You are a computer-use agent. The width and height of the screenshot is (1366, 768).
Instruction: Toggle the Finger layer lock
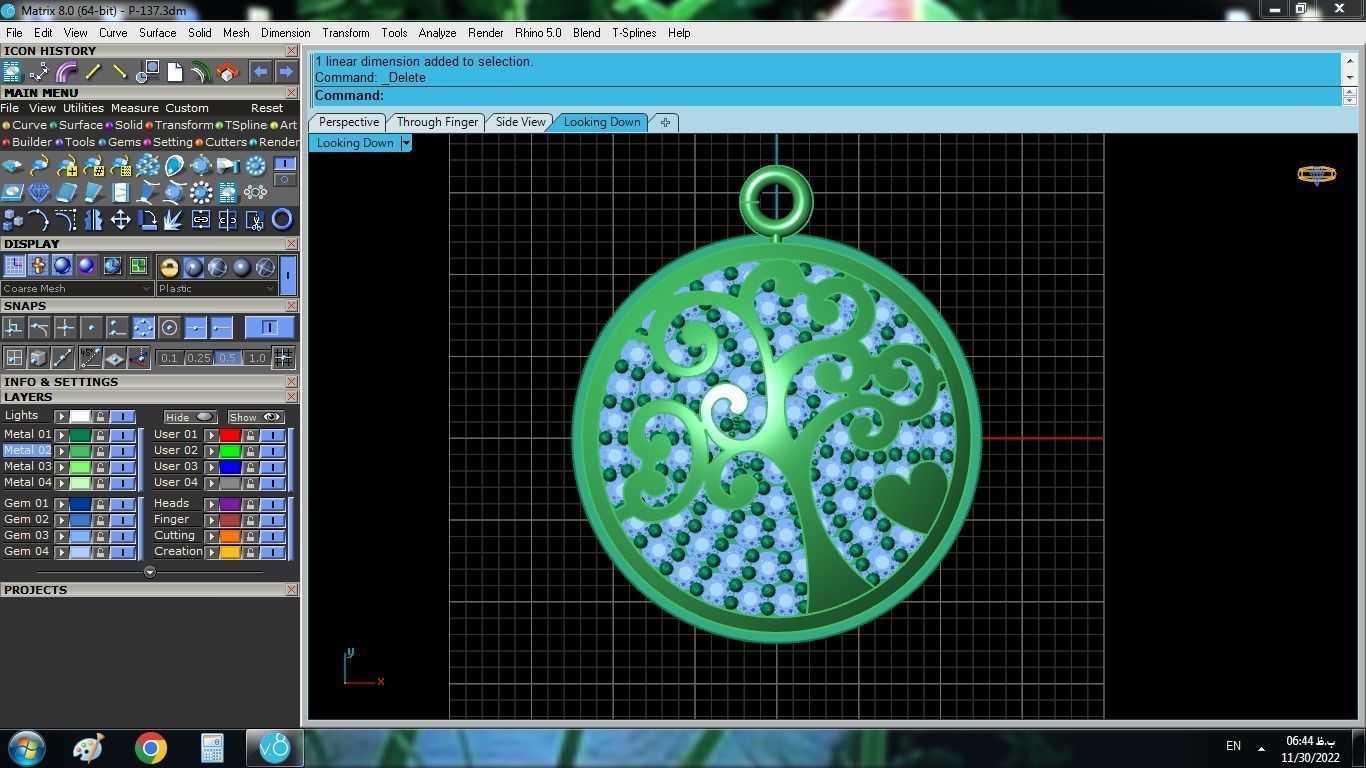click(250, 520)
